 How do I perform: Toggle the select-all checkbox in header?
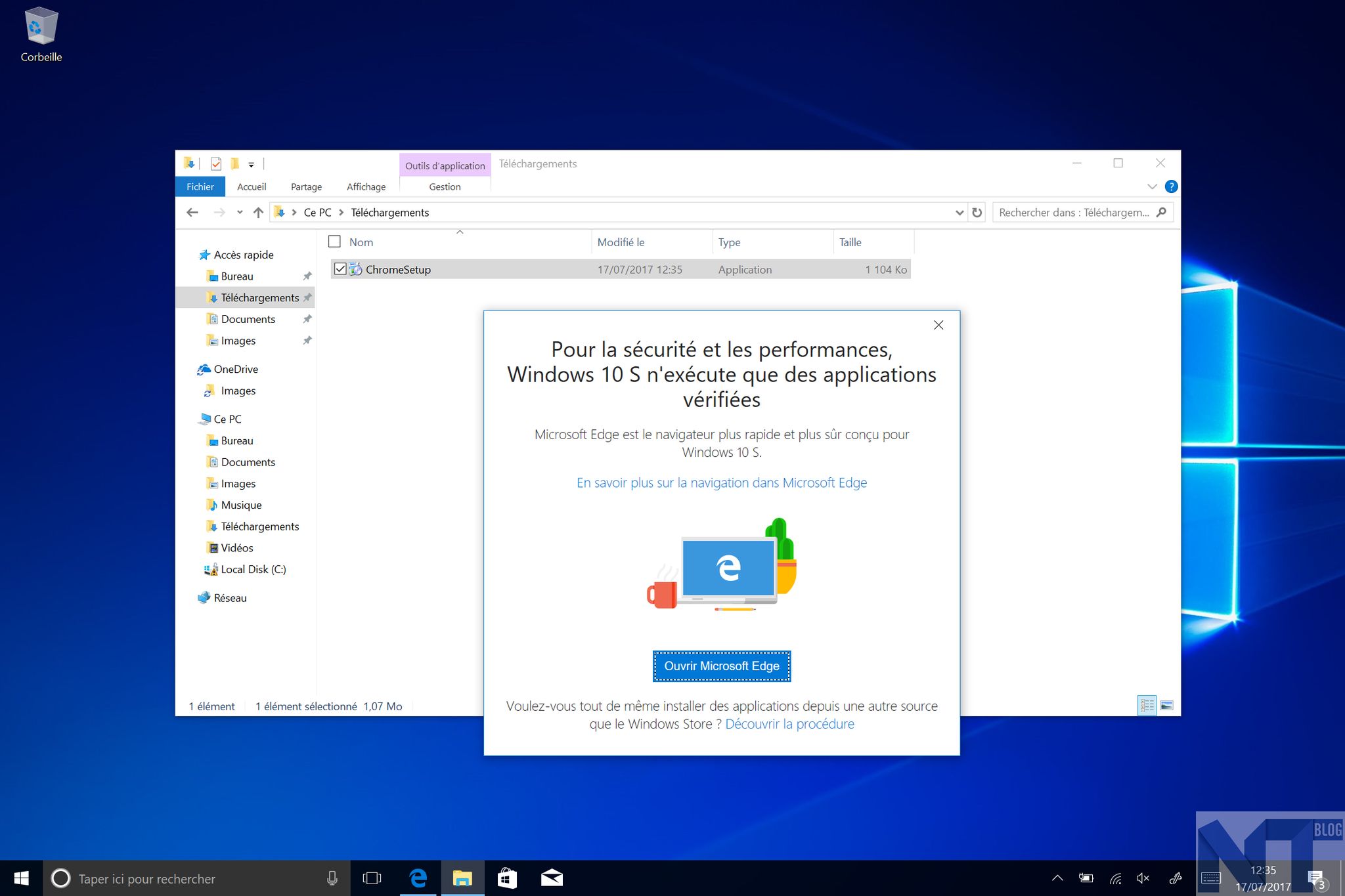click(x=334, y=242)
